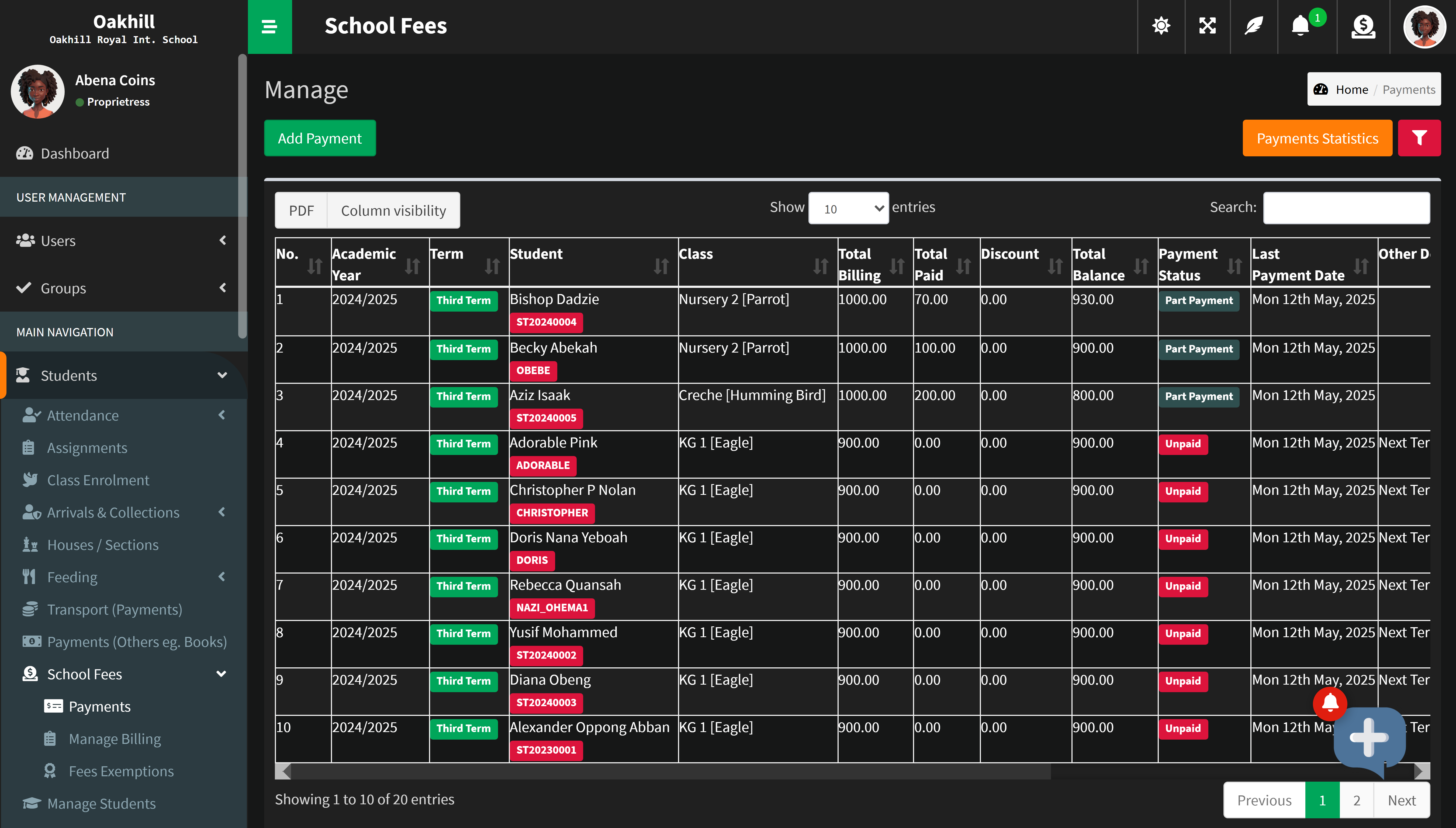Click the red filter funnel button
1456x828 pixels.
[1419, 138]
